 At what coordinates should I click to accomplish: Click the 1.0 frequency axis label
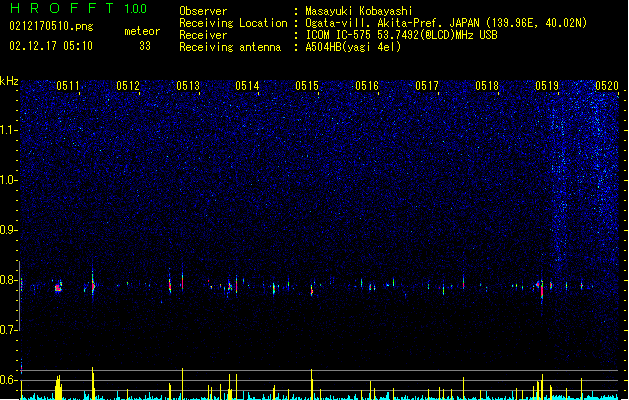coord(9,180)
